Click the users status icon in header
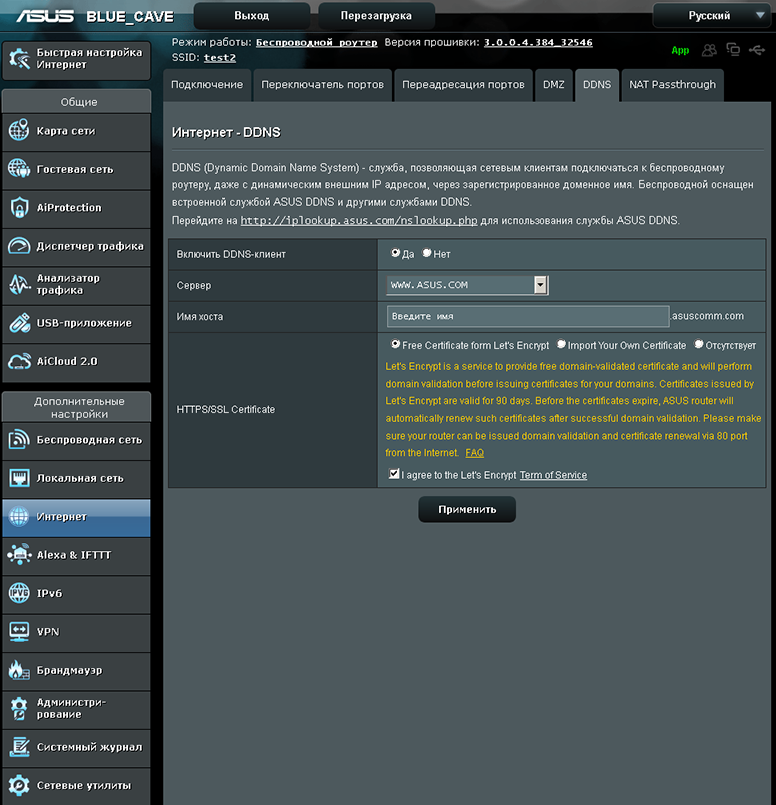This screenshot has width=776, height=805. (x=709, y=50)
